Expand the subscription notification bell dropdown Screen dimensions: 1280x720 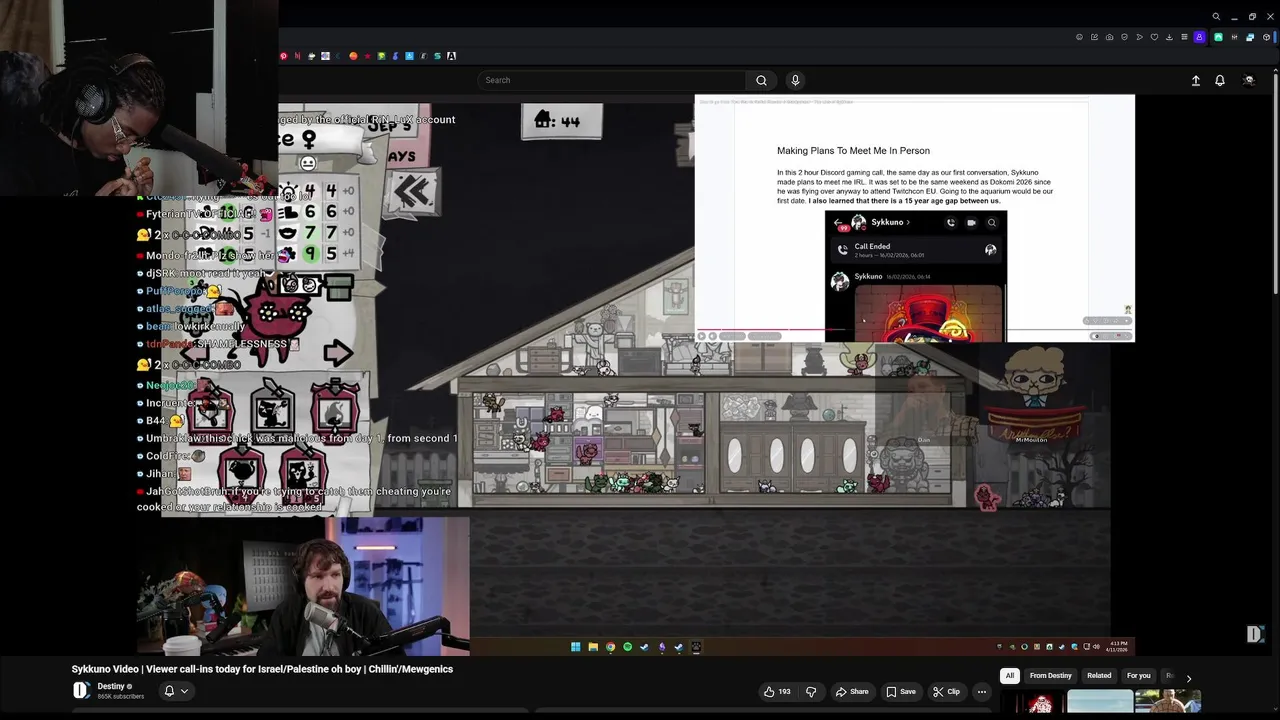(175, 690)
